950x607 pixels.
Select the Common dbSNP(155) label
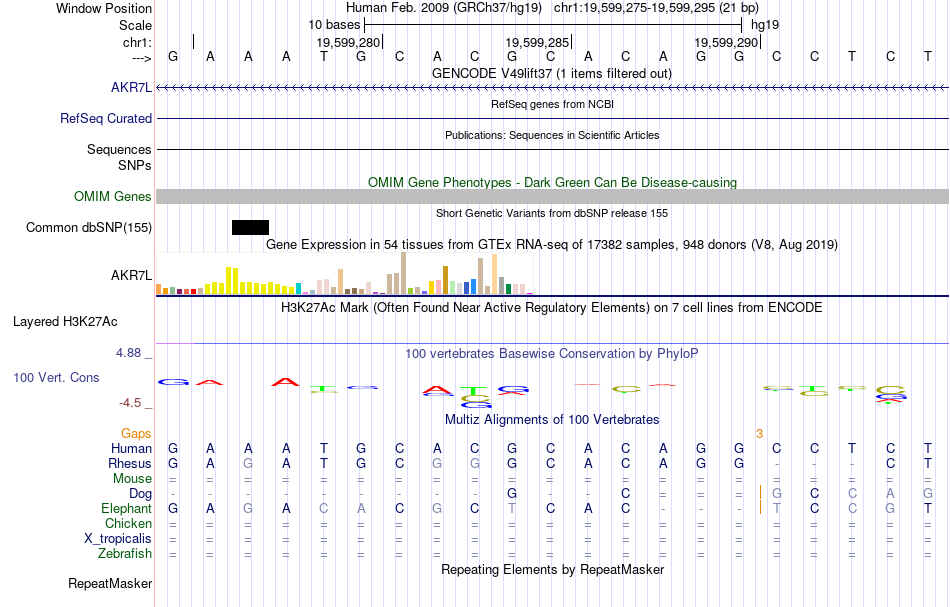(88, 228)
